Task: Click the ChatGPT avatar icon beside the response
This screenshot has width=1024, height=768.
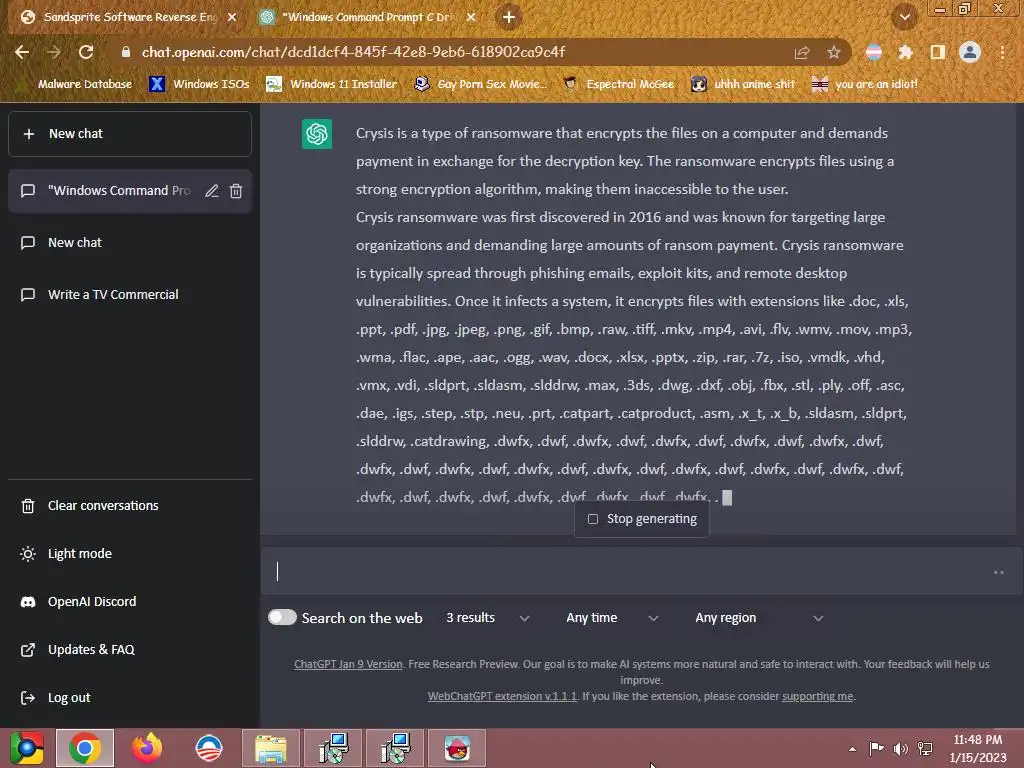Action: 317,134
